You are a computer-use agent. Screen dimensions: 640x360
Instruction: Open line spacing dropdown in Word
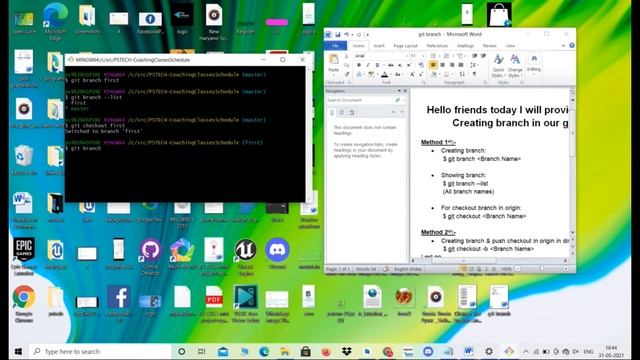pyautogui.click(x=474, y=65)
